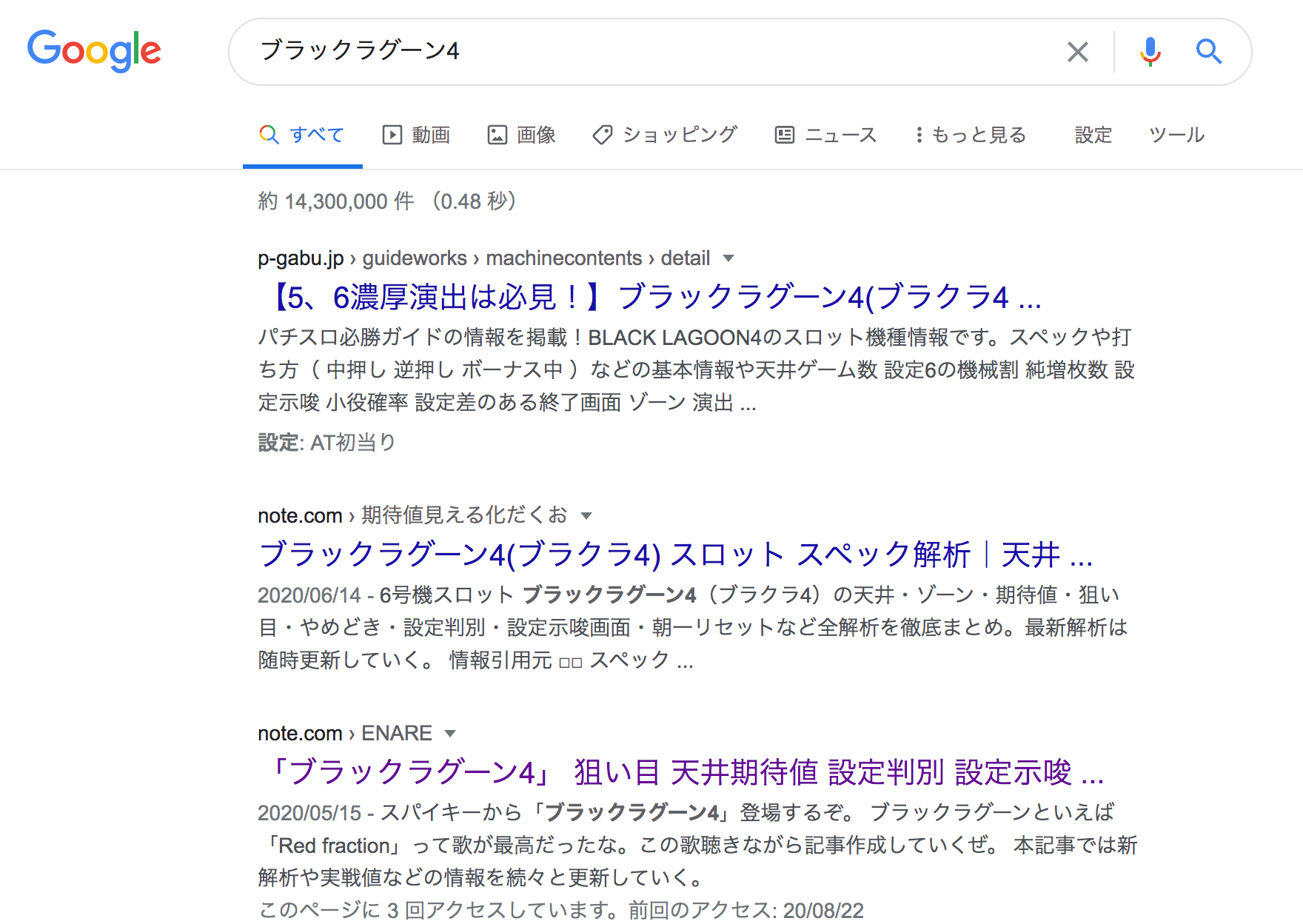Click the newspaper icon next to ニュース

783,135
